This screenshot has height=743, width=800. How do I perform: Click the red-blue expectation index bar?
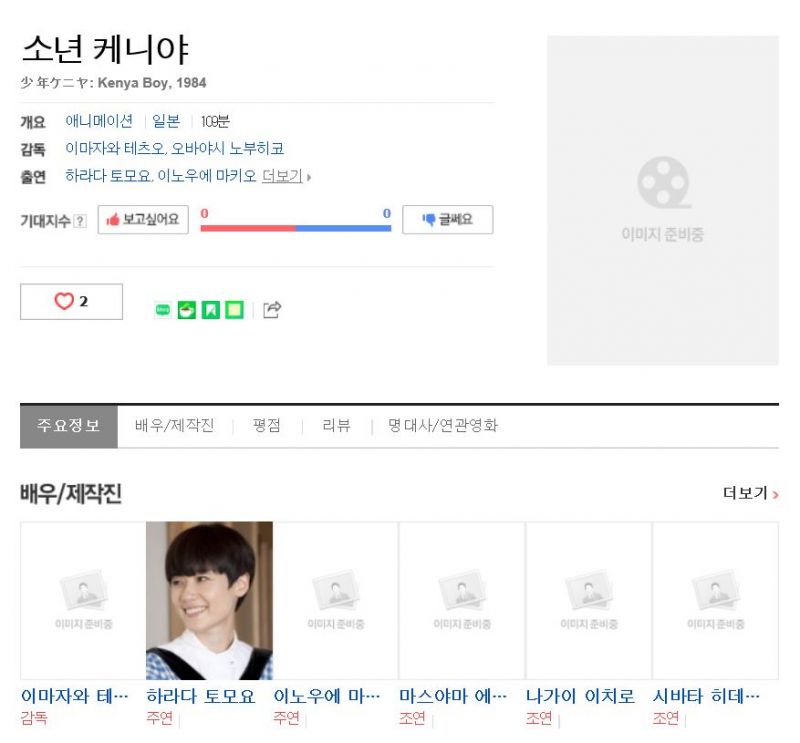pyautogui.click(x=296, y=228)
